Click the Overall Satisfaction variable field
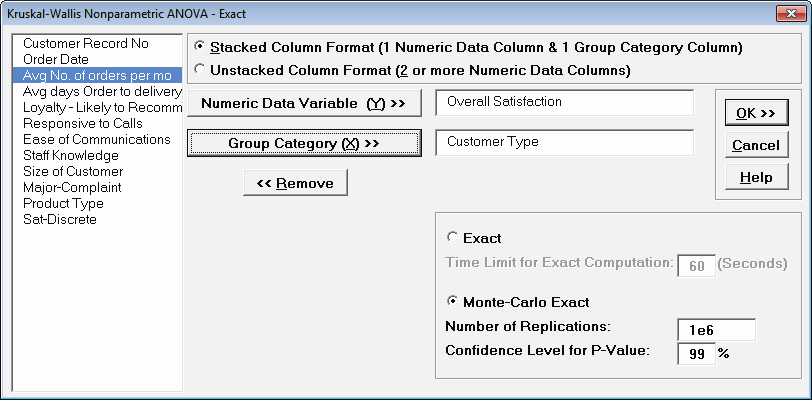 click(564, 102)
